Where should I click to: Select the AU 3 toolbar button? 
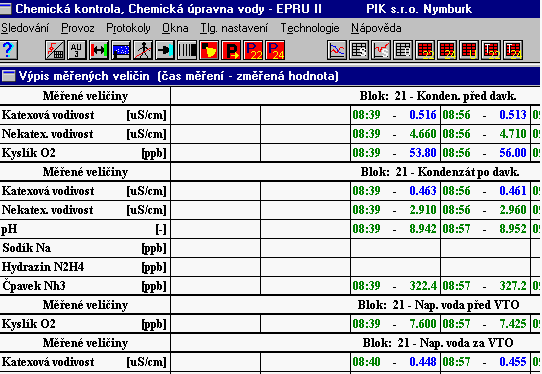click(x=77, y=50)
